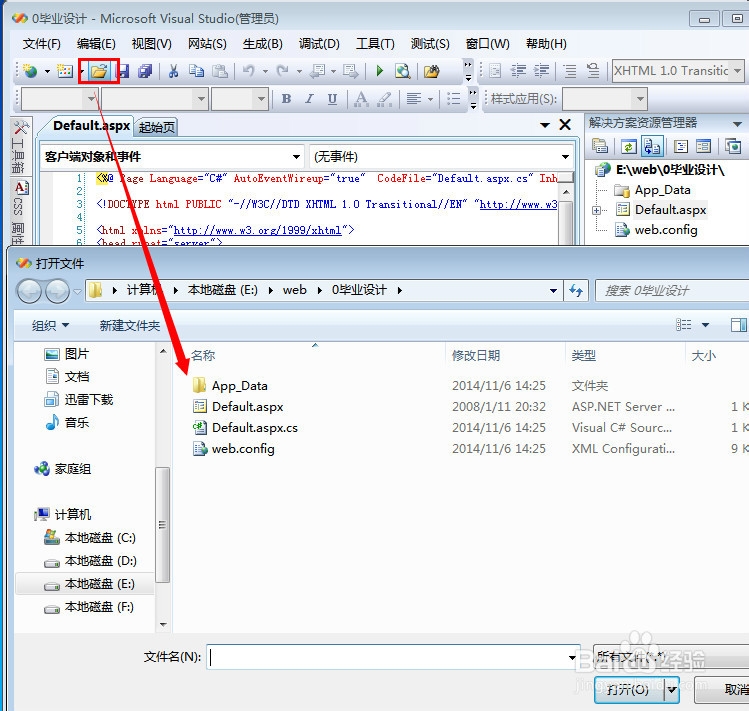The image size is (749, 711).
Task: Click the web segment in the address path
Action: click(x=294, y=290)
